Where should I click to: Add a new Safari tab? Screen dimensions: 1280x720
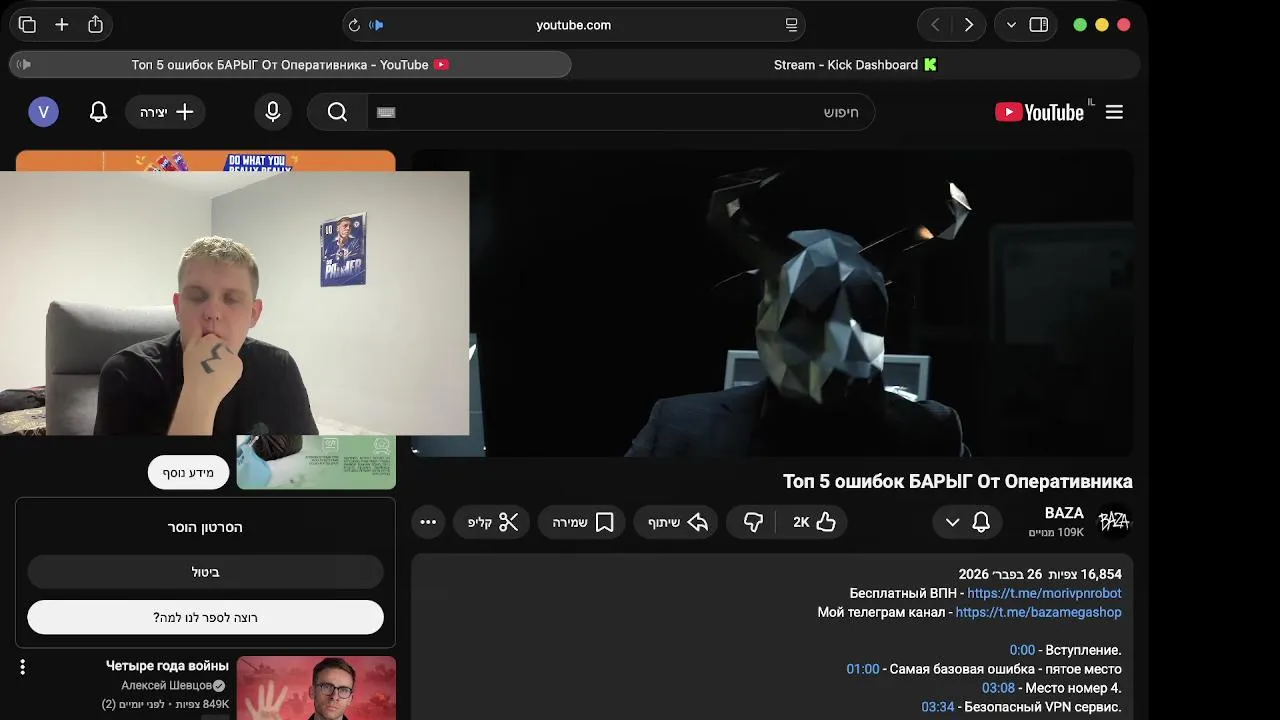[x=62, y=25]
